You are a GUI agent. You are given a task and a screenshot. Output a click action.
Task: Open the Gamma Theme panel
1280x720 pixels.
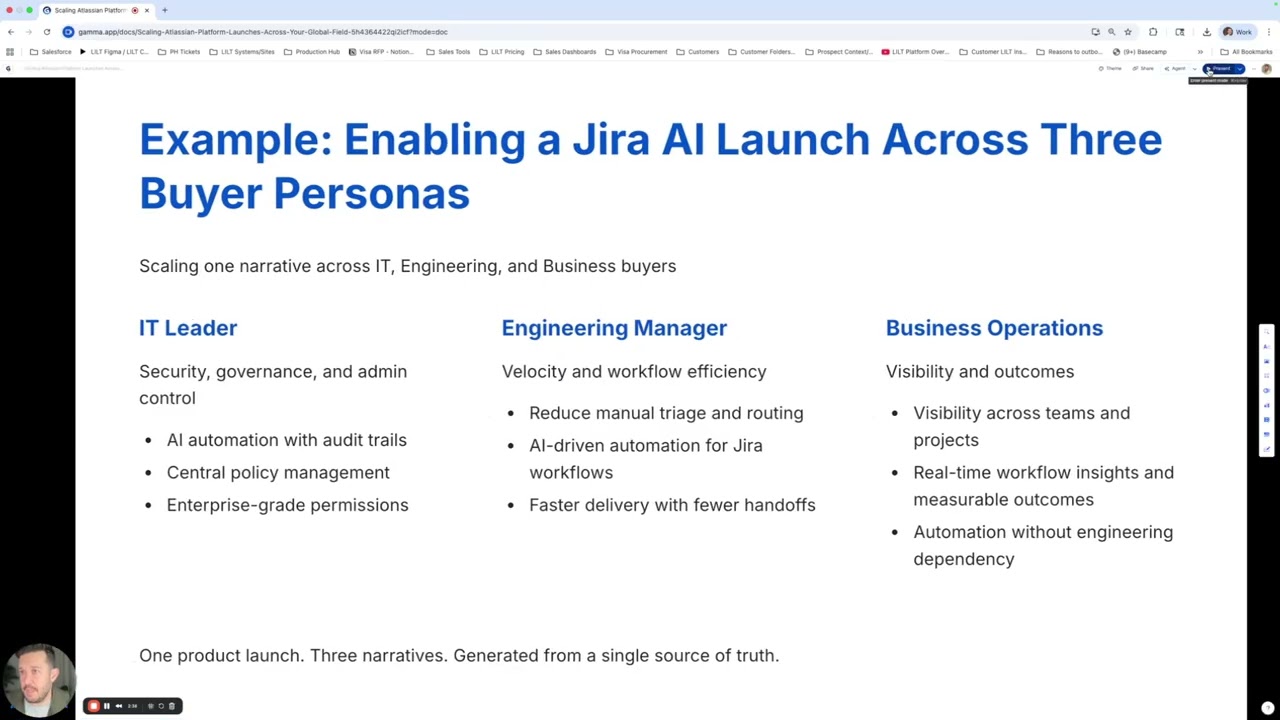[x=1111, y=69]
